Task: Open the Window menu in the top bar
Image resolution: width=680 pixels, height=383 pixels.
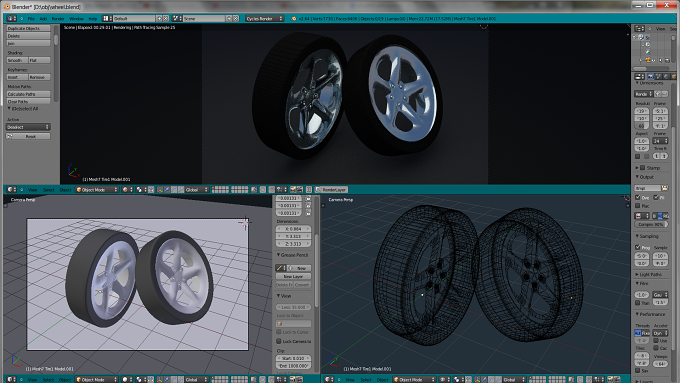Action: (76, 19)
